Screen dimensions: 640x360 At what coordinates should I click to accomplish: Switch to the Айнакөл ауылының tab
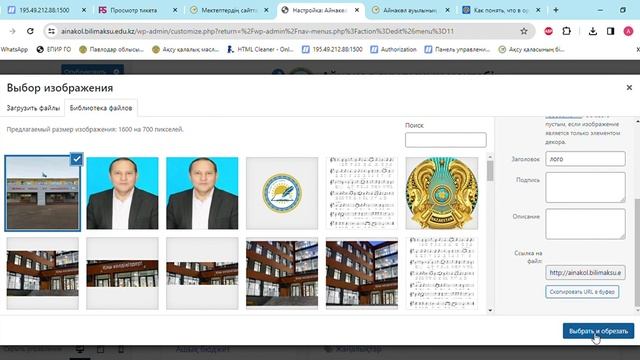coord(410,10)
